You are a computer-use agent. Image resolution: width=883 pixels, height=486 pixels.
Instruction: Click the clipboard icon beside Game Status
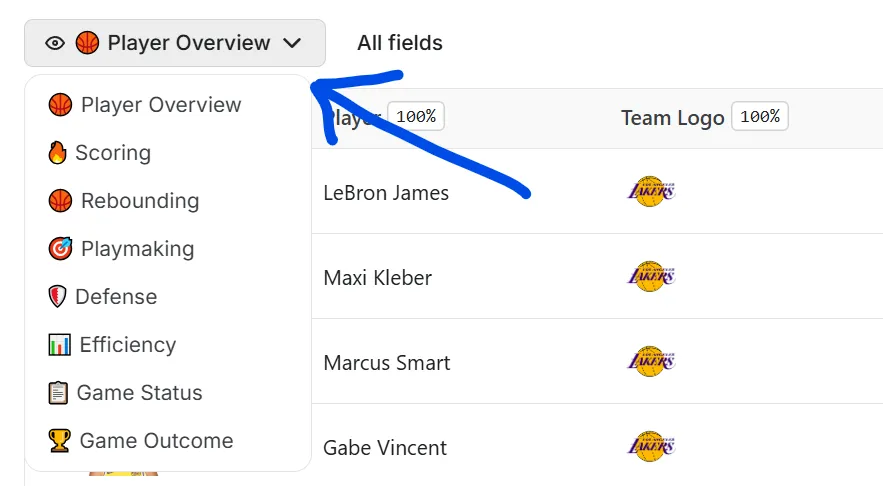(x=58, y=393)
